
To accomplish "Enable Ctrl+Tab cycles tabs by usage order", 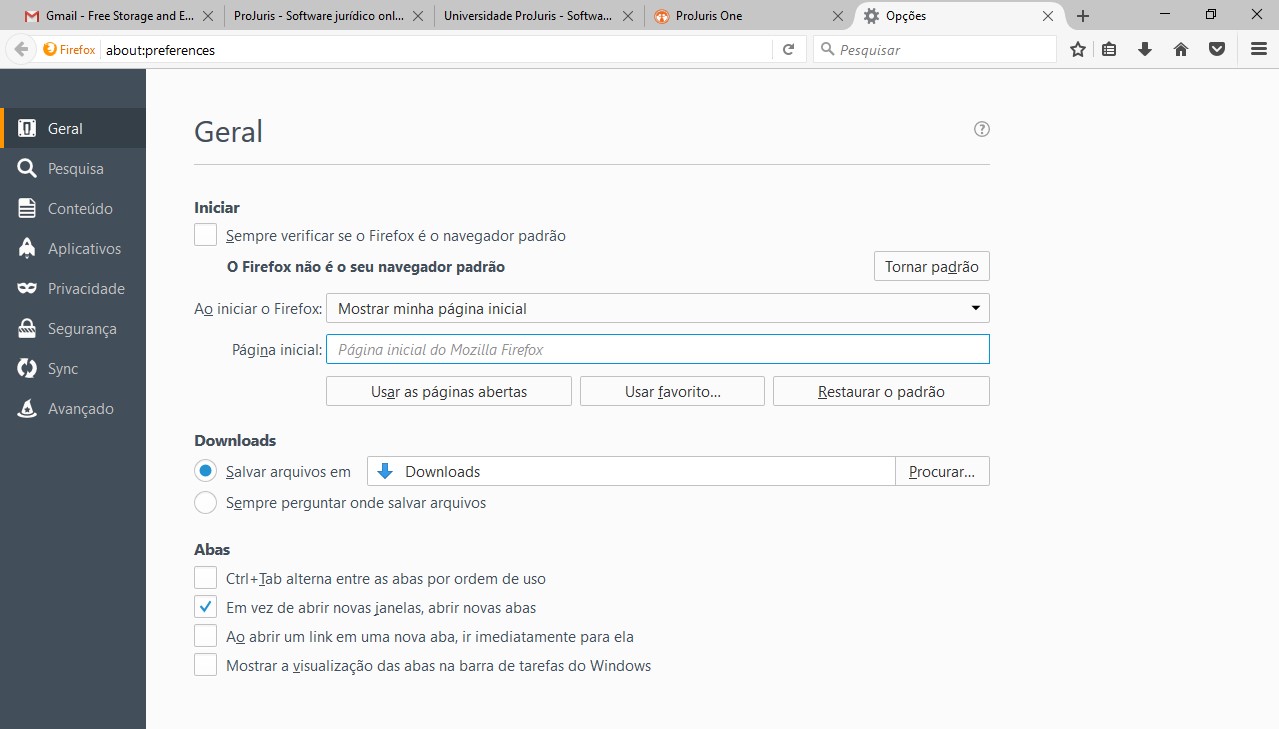I will pyautogui.click(x=206, y=578).
